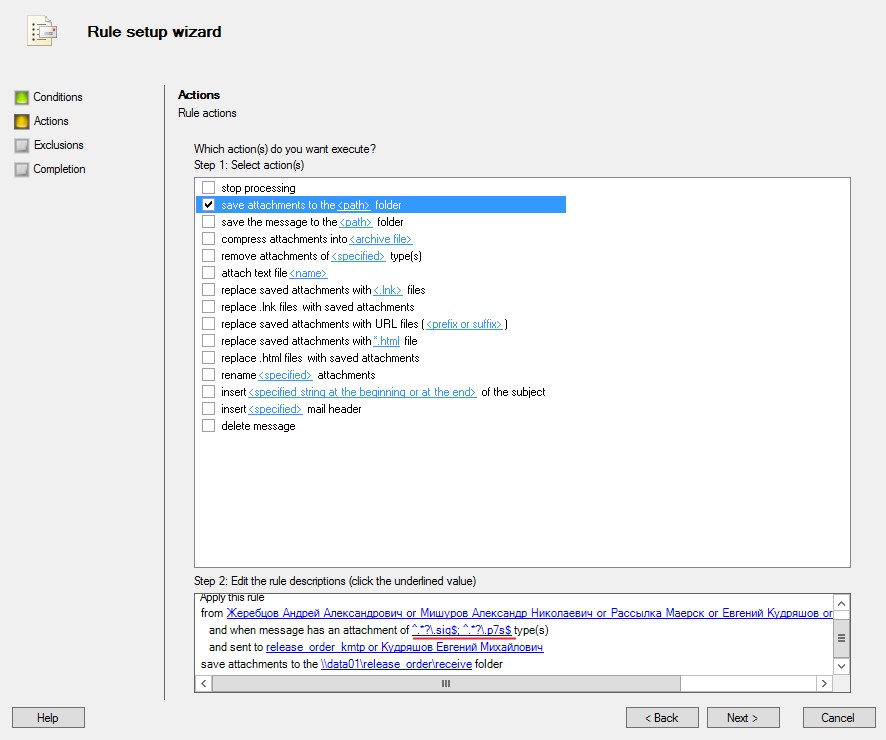Go to the Conditions wizard step
The height and width of the screenshot is (740, 886).
(57, 97)
